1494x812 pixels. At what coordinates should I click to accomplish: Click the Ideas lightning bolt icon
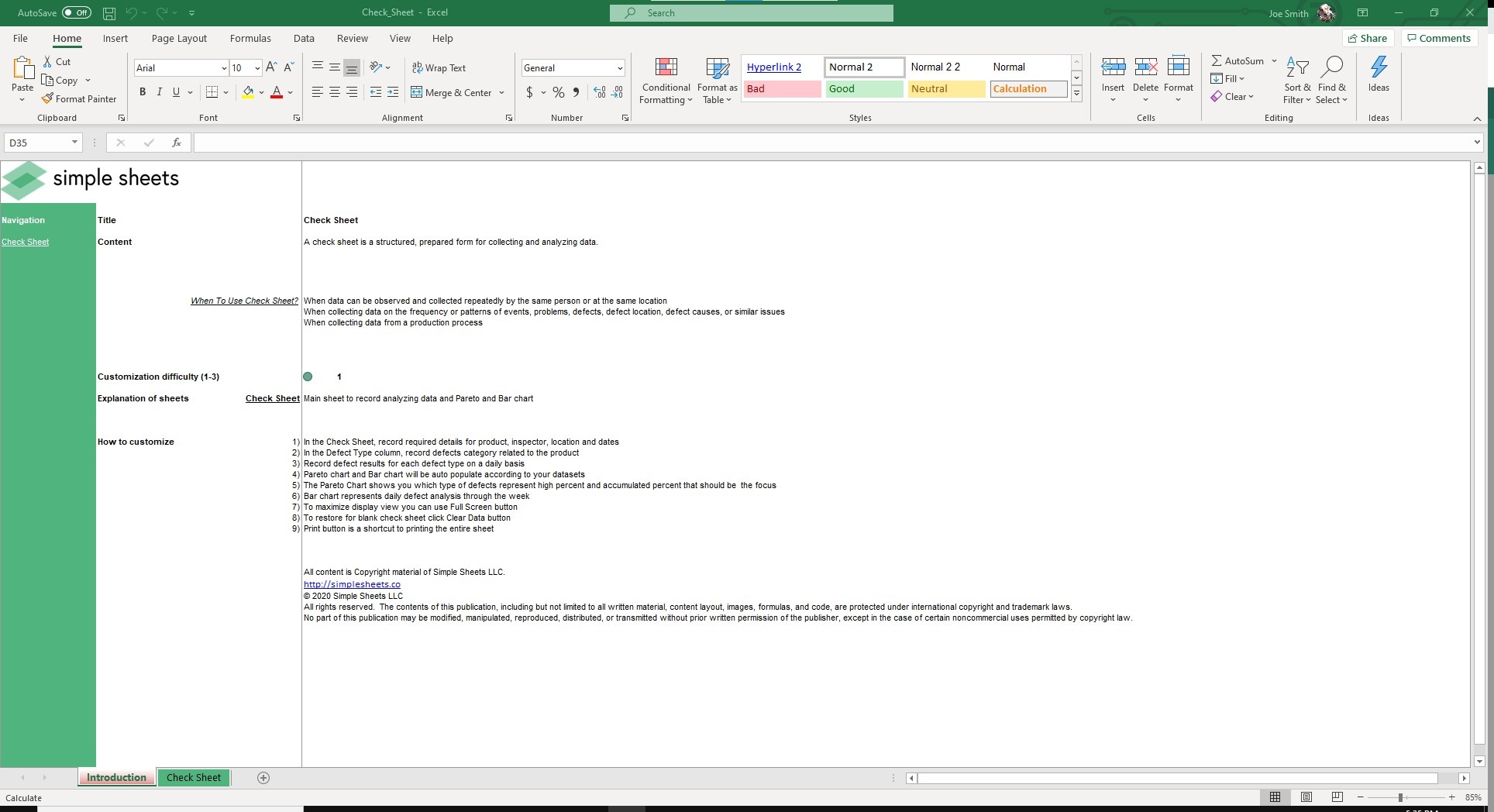(x=1379, y=67)
